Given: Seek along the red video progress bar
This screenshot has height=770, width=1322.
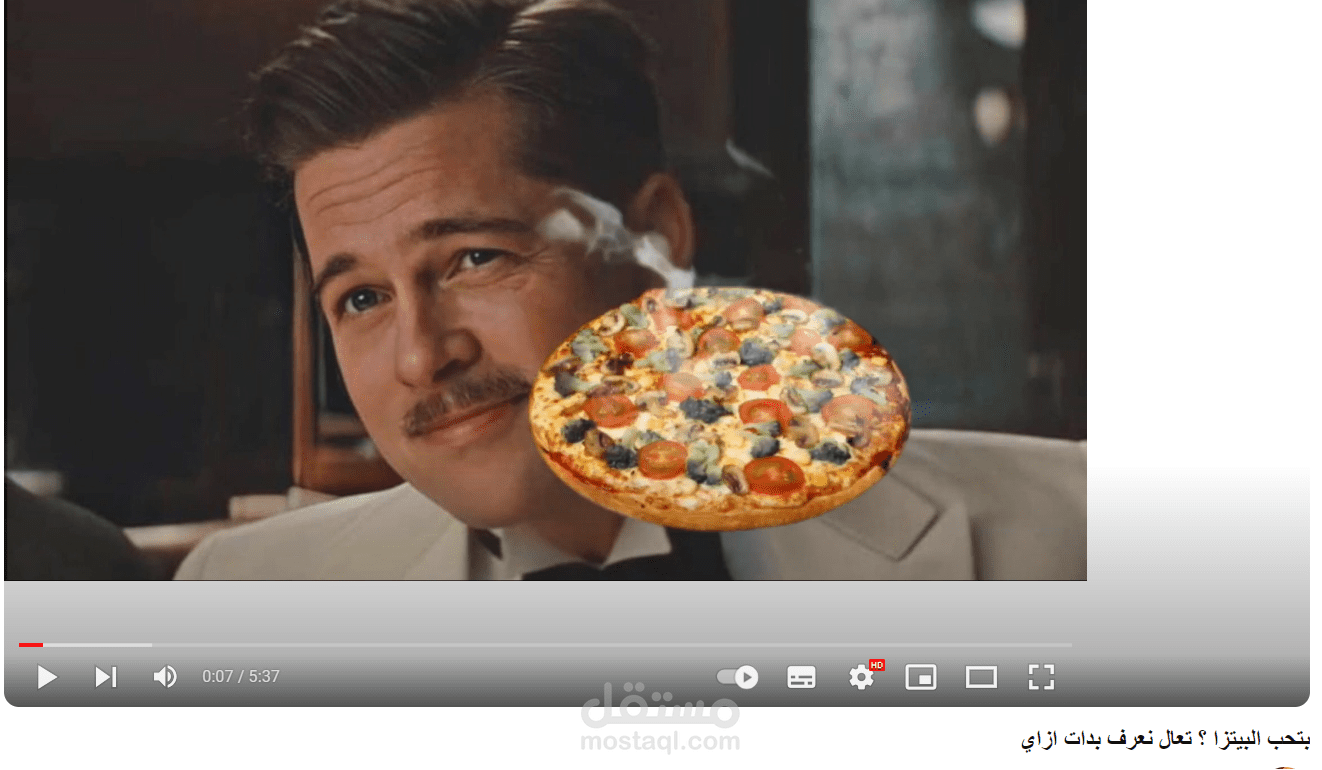Looking at the screenshot, I should pos(545,645).
